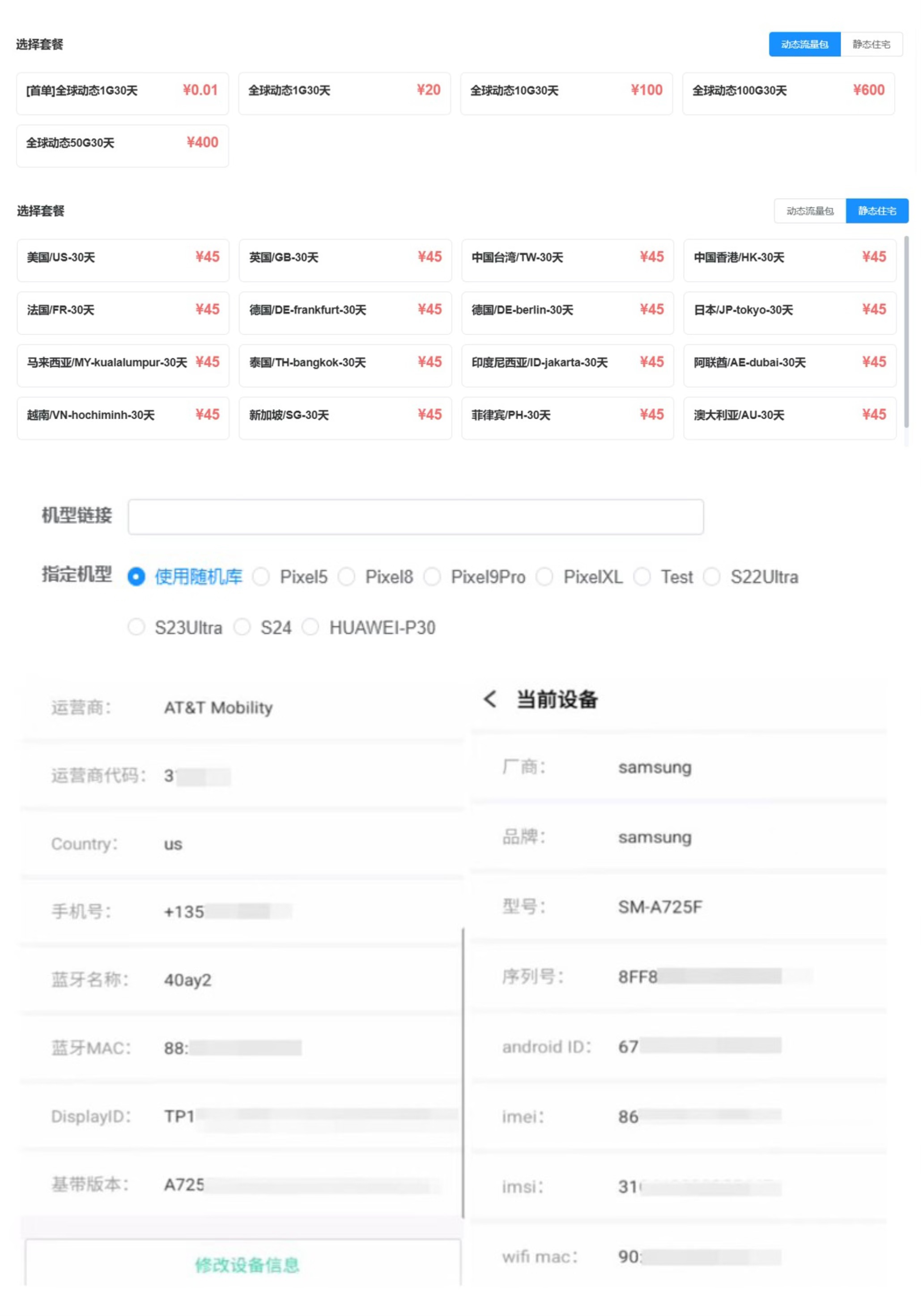The image size is (923, 1316).
Task: Pick the S23Ultra model option
Action: click(x=137, y=628)
